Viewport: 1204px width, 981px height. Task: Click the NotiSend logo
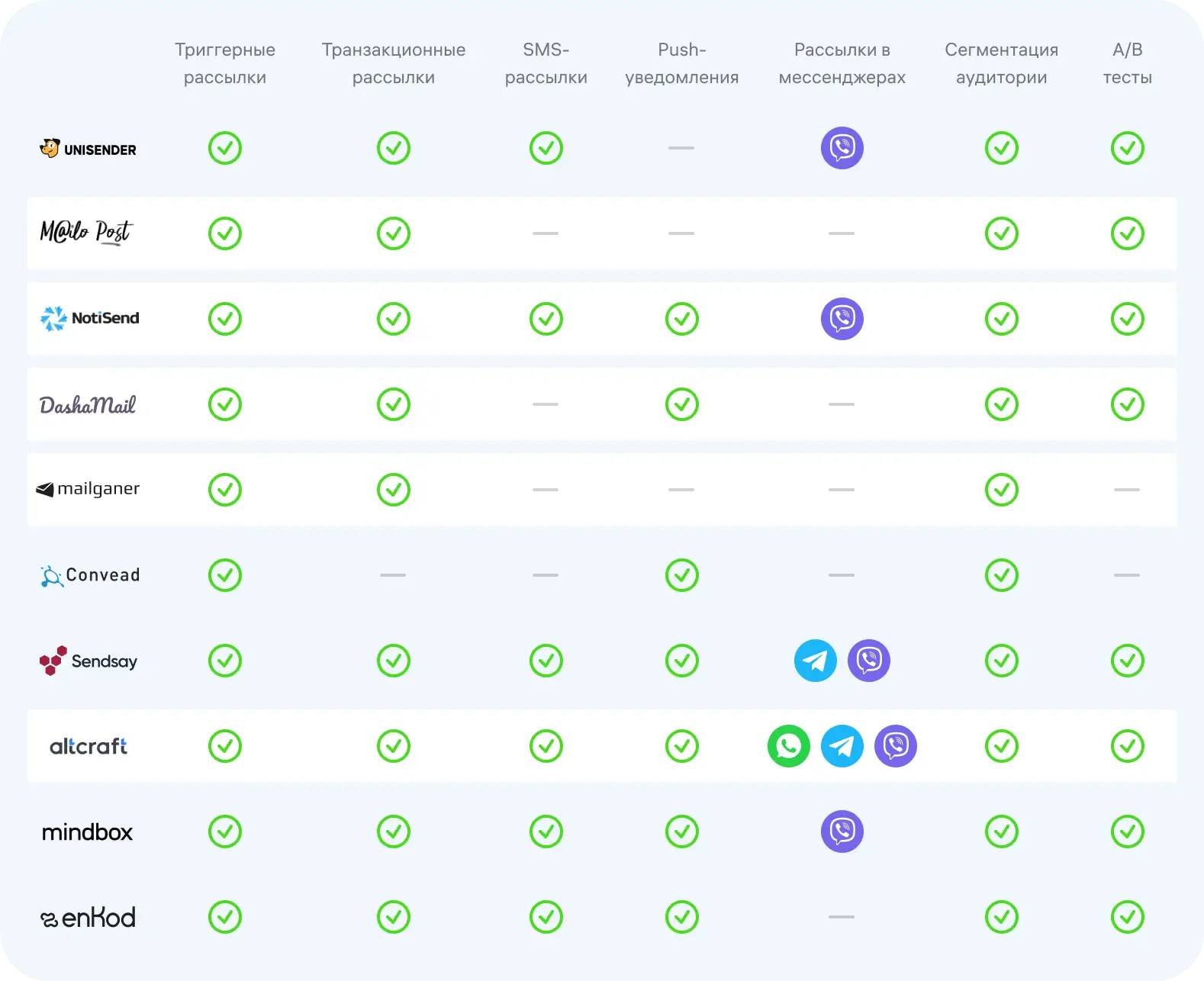coord(89,318)
